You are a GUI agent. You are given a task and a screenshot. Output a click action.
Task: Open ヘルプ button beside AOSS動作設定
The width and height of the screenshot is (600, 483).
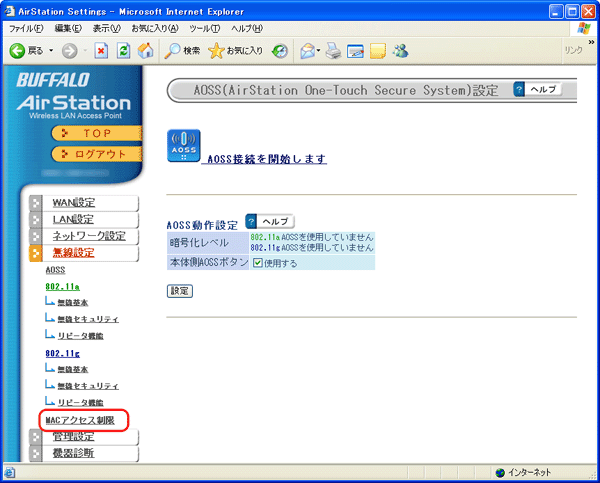268,221
